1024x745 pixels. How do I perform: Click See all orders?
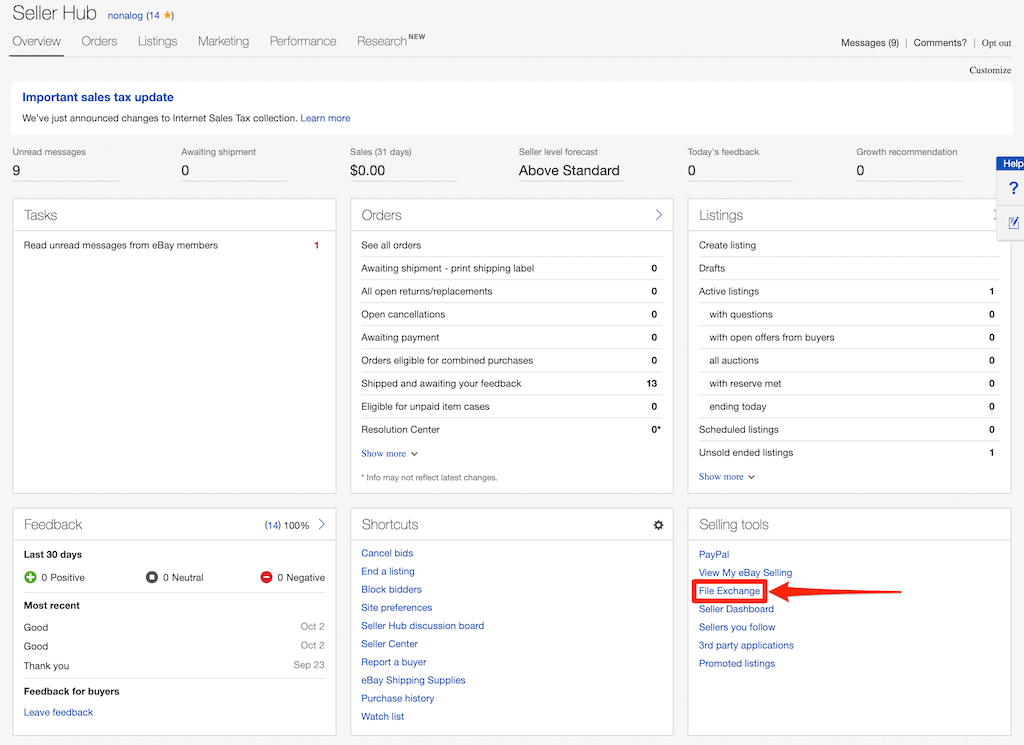[391, 246]
